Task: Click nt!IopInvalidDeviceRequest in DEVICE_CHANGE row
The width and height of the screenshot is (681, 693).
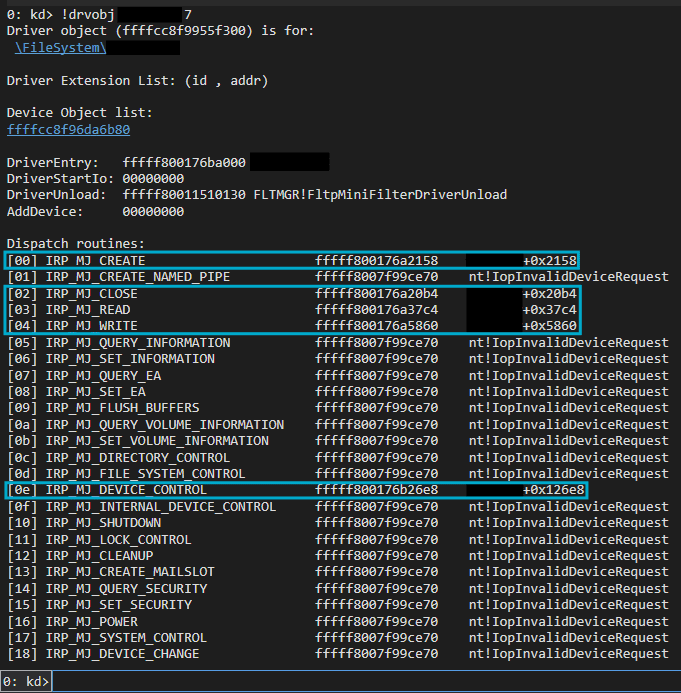Action: [x=569, y=654]
